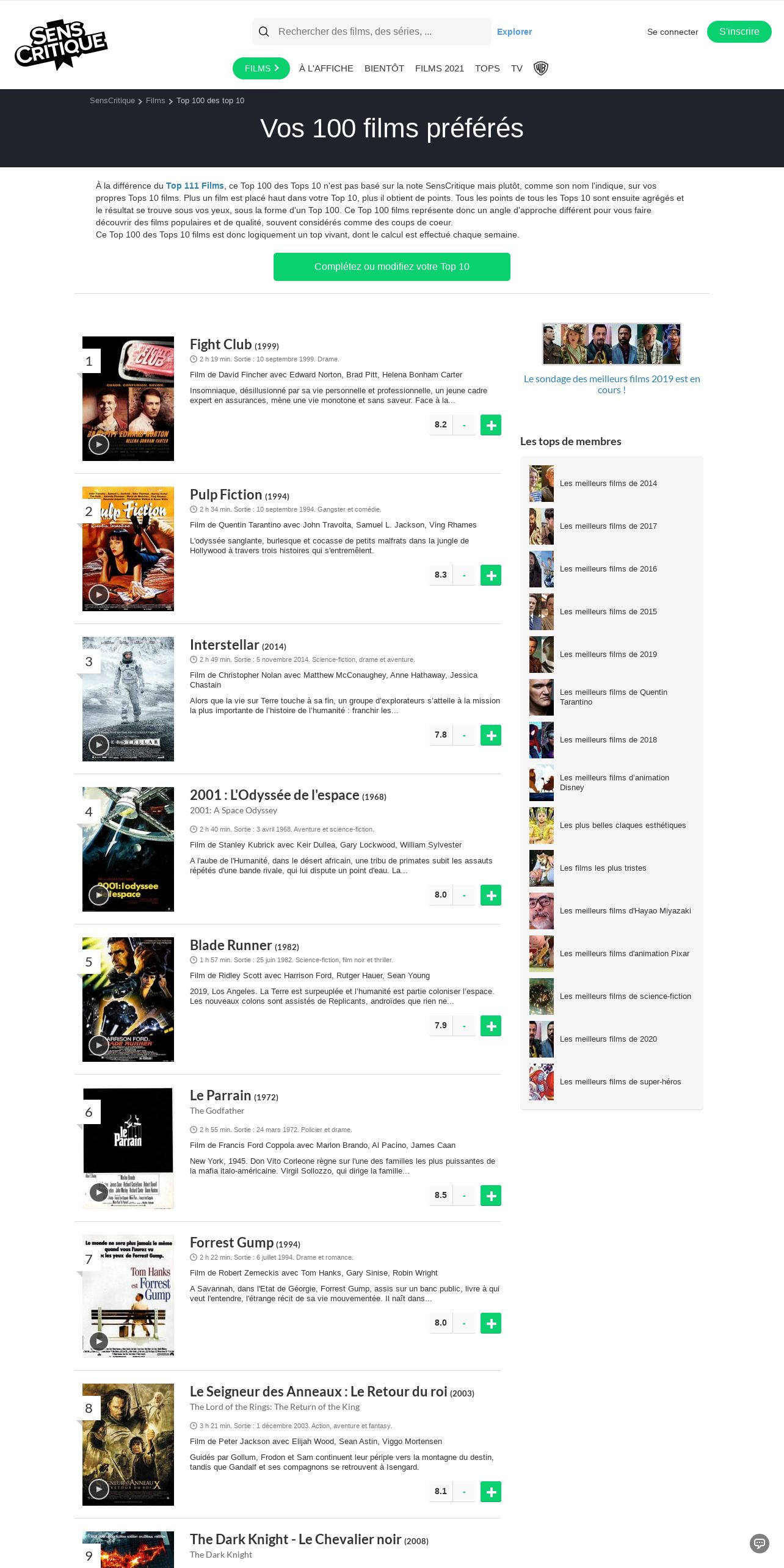Click the S'inscrire button
The image size is (784, 1568).
point(739,32)
